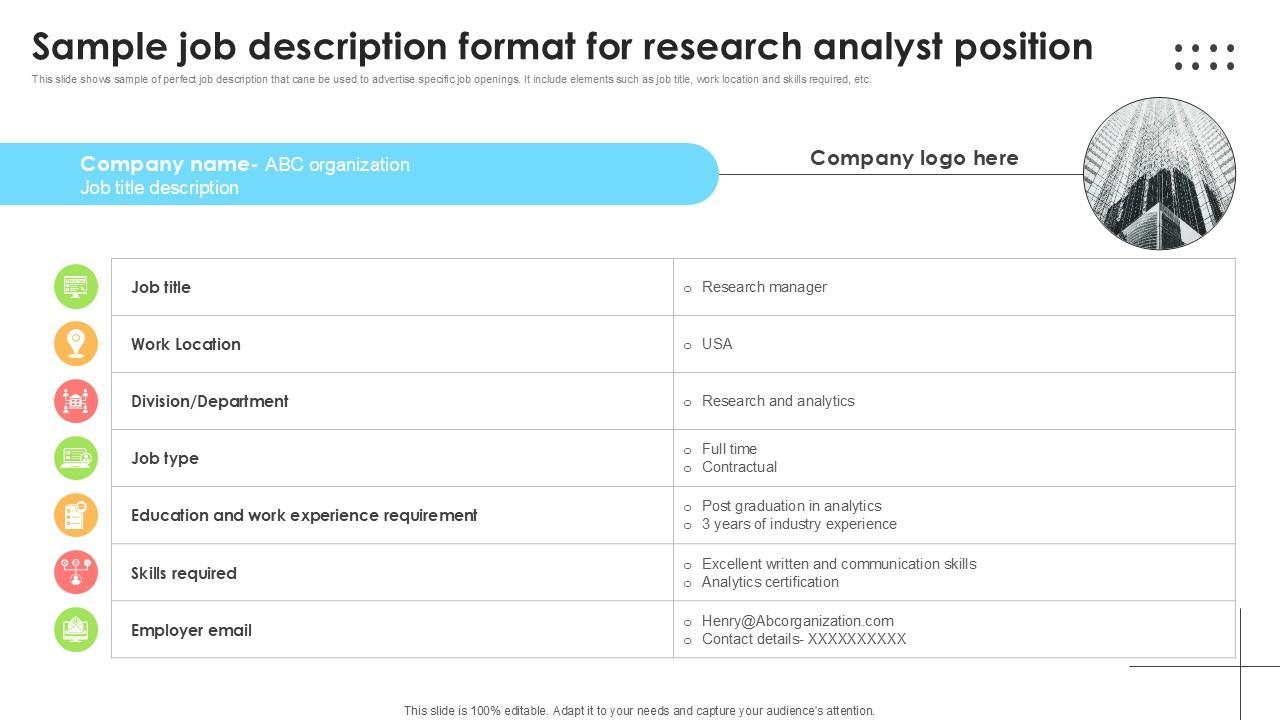Image resolution: width=1280 pixels, height=720 pixels.
Task: Click the red Division/Department icon
Action: (76, 401)
